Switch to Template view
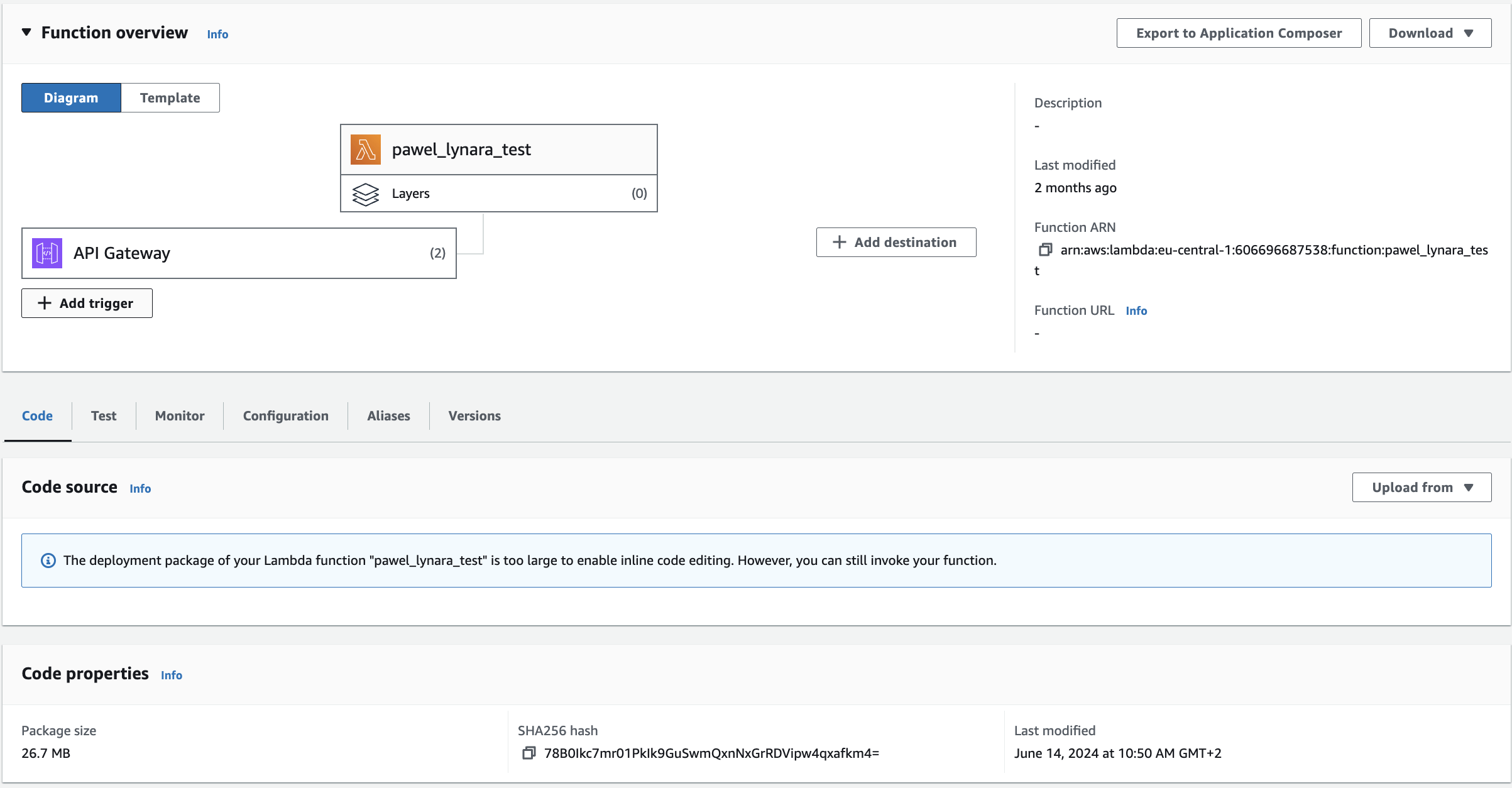 (x=170, y=98)
